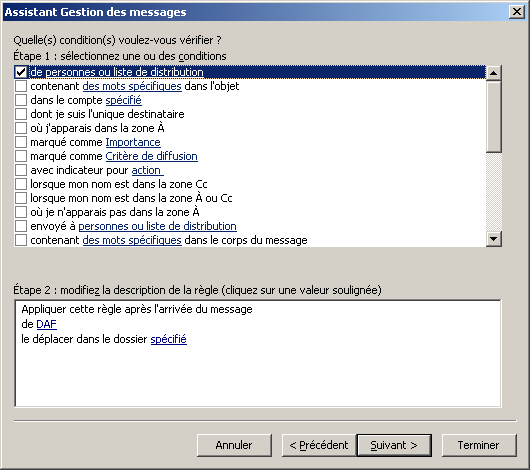
Task: Open 'des mots spécifiques' link in the objet row
Action: point(132,86)
